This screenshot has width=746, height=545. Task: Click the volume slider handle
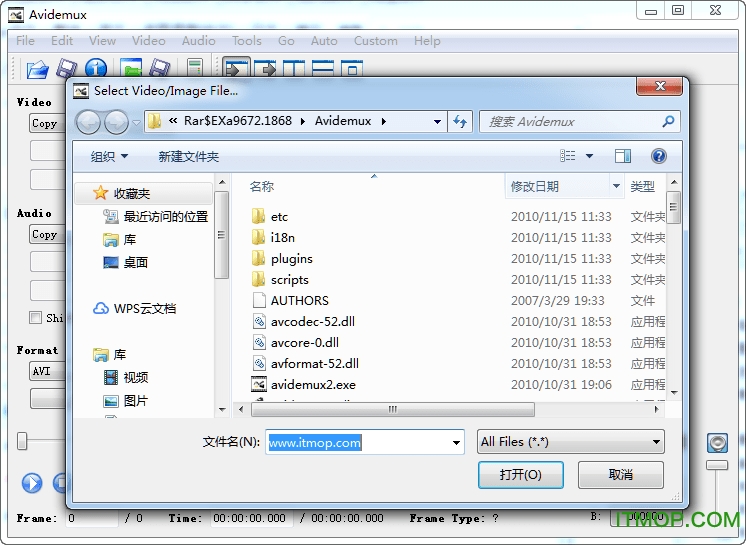click(x=717, y=465)
